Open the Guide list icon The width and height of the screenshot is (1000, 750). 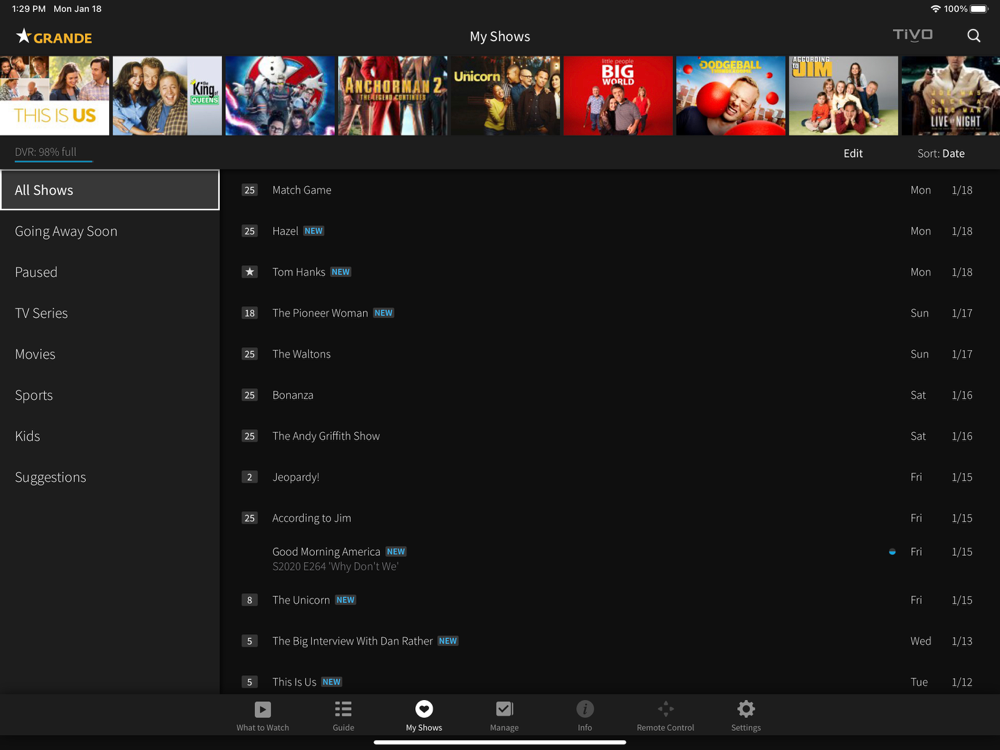(x=343, y=709)
